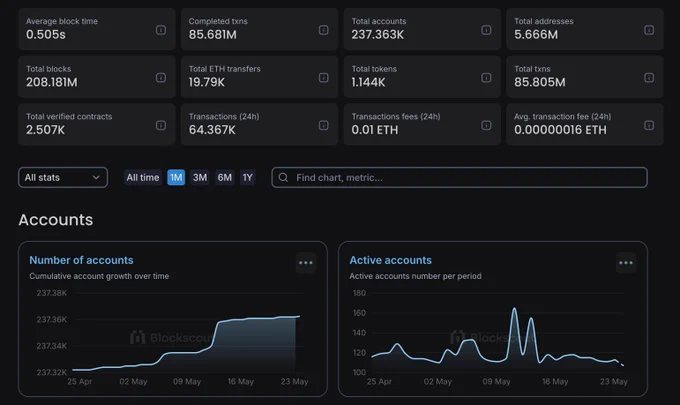Image resolution: width=680 pixels, height=405 pixels.
Task: Open the Active accounts chart title link
Action: pos(390,260)
